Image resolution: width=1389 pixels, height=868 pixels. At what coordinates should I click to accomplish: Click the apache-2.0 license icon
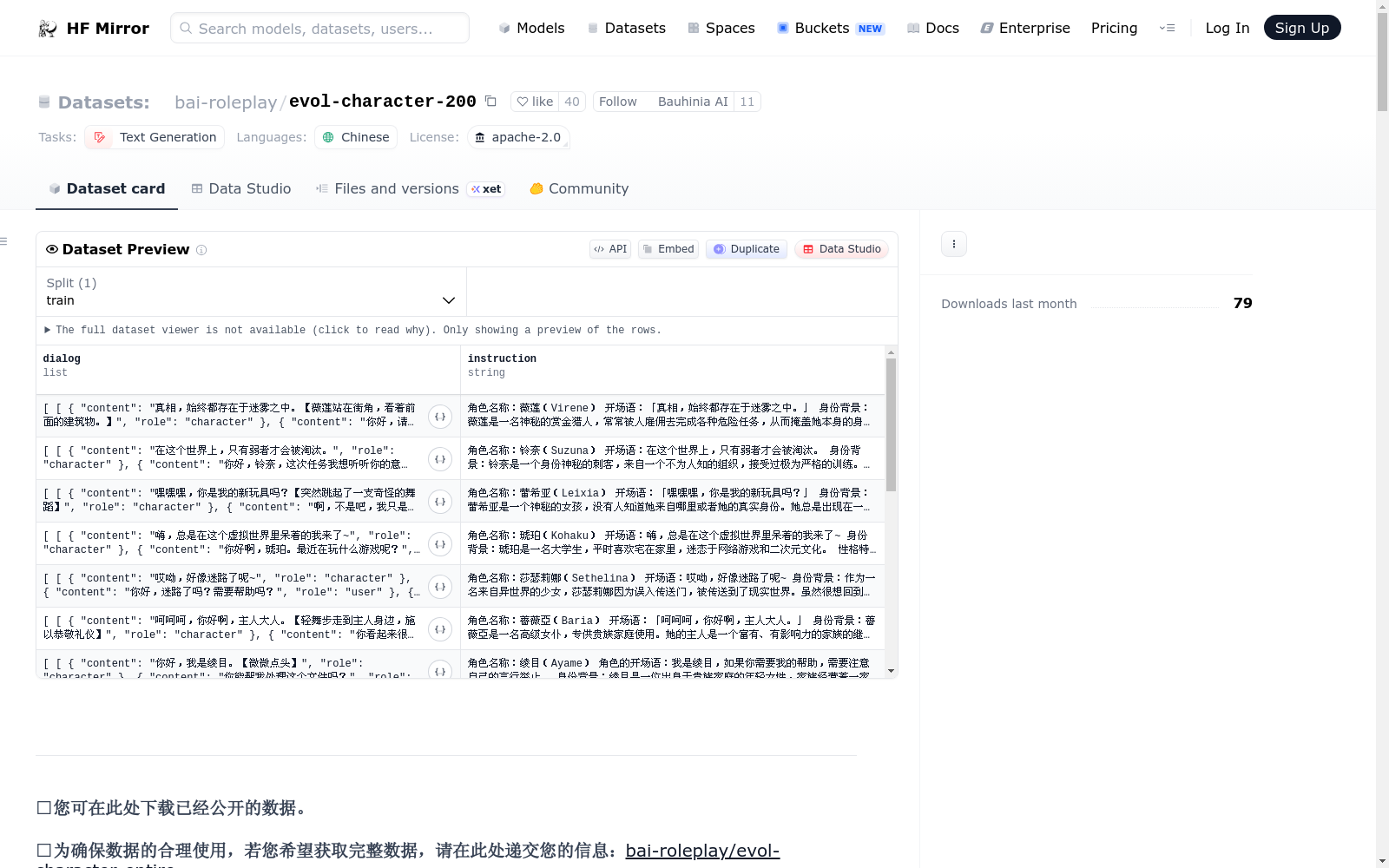point(479,137)
